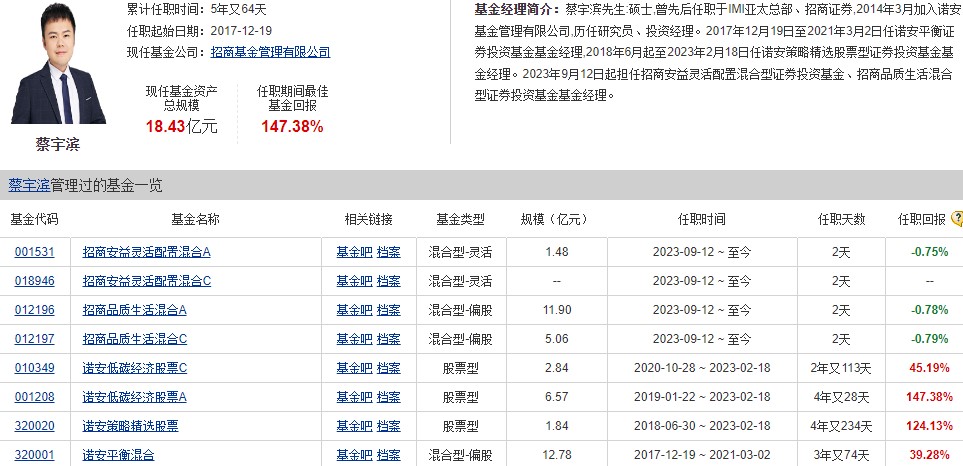Open 基金吧 link for 诺安策略精选股票
The image size is (963, 466).
(354, 426)
